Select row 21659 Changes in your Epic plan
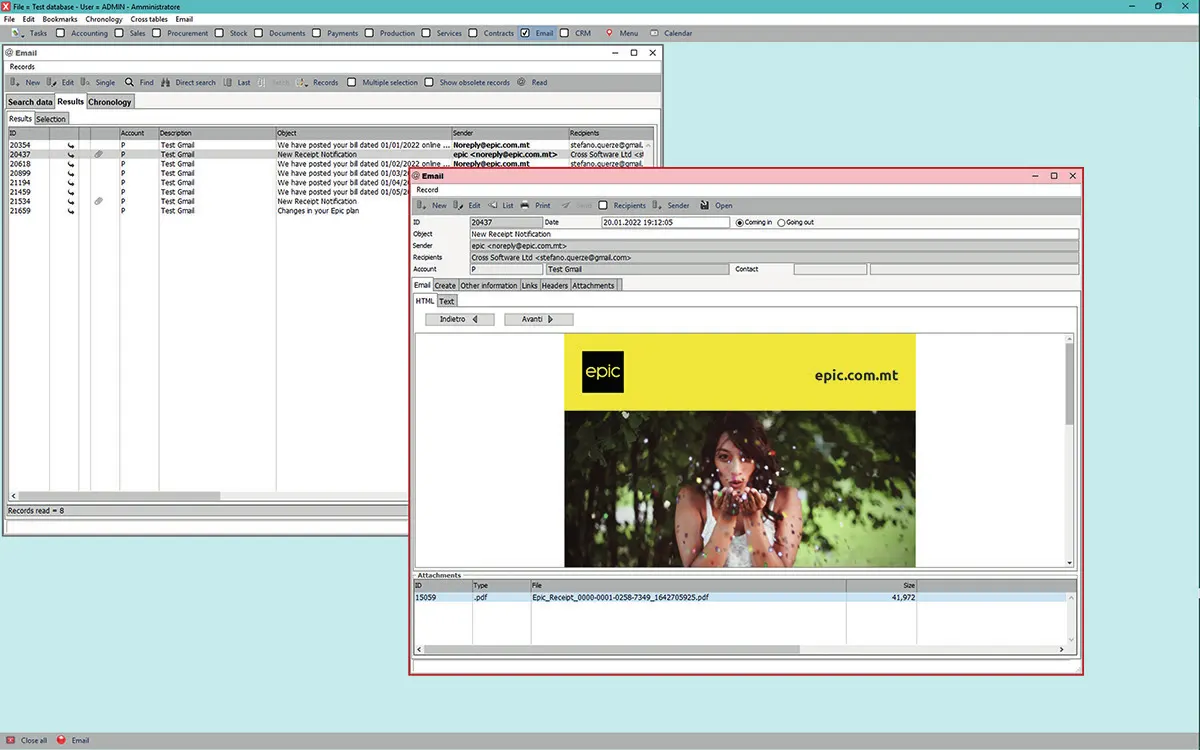Screen dimensions: 1200x750 pyautogui.click(x=210, y=211)
